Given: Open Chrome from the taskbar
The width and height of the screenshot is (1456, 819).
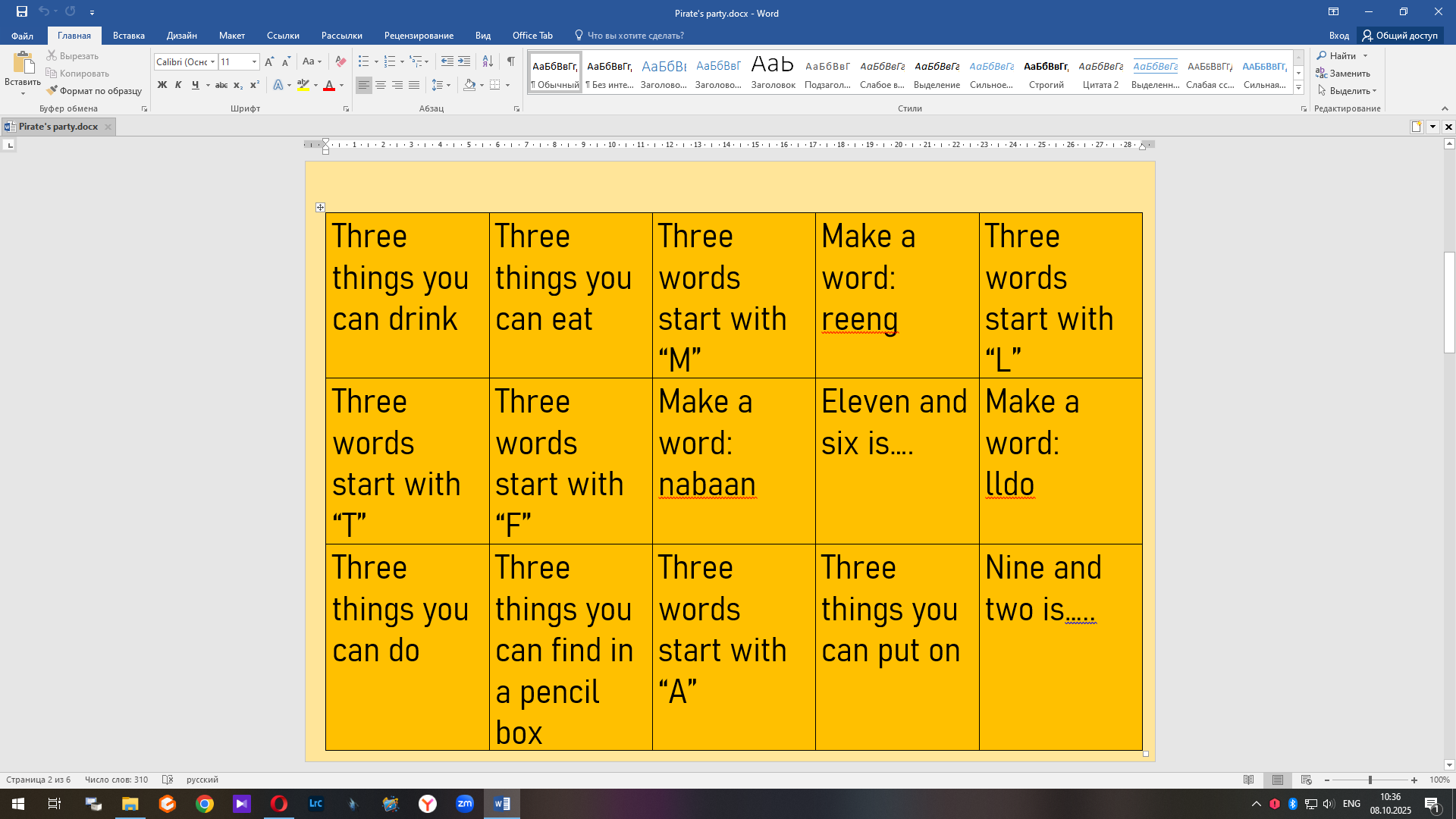Looking at the screenshot, I should [205, 804].
